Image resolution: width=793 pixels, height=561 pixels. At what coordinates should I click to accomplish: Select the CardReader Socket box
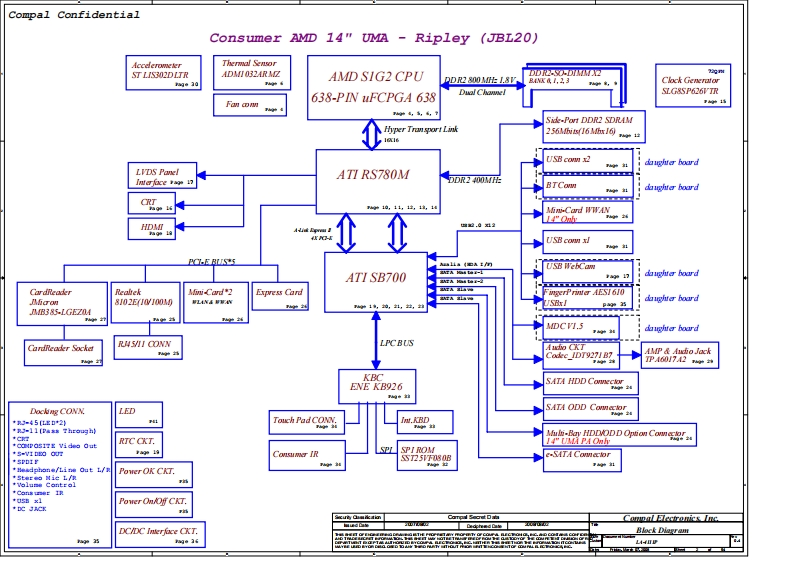click(x=64, y=352)
